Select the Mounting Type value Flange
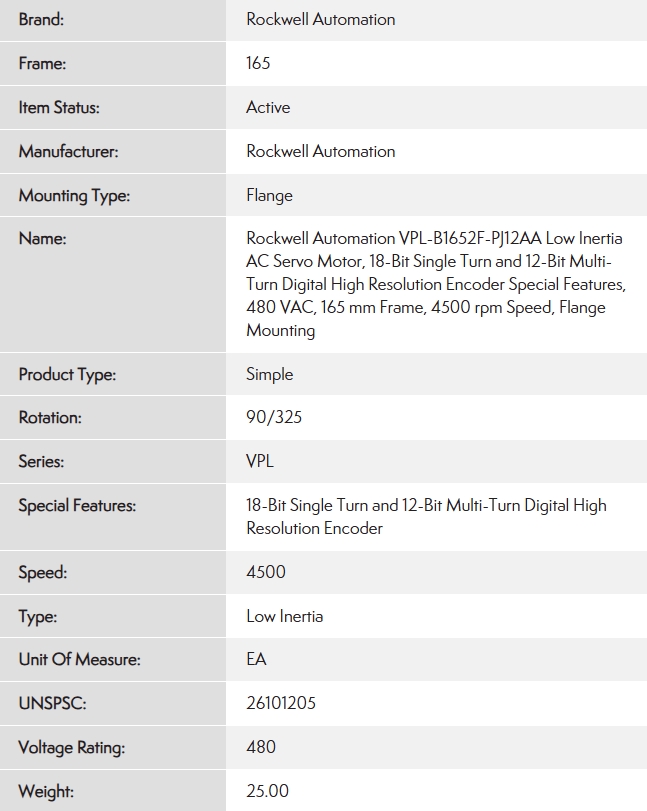 (x=269, y=196)
